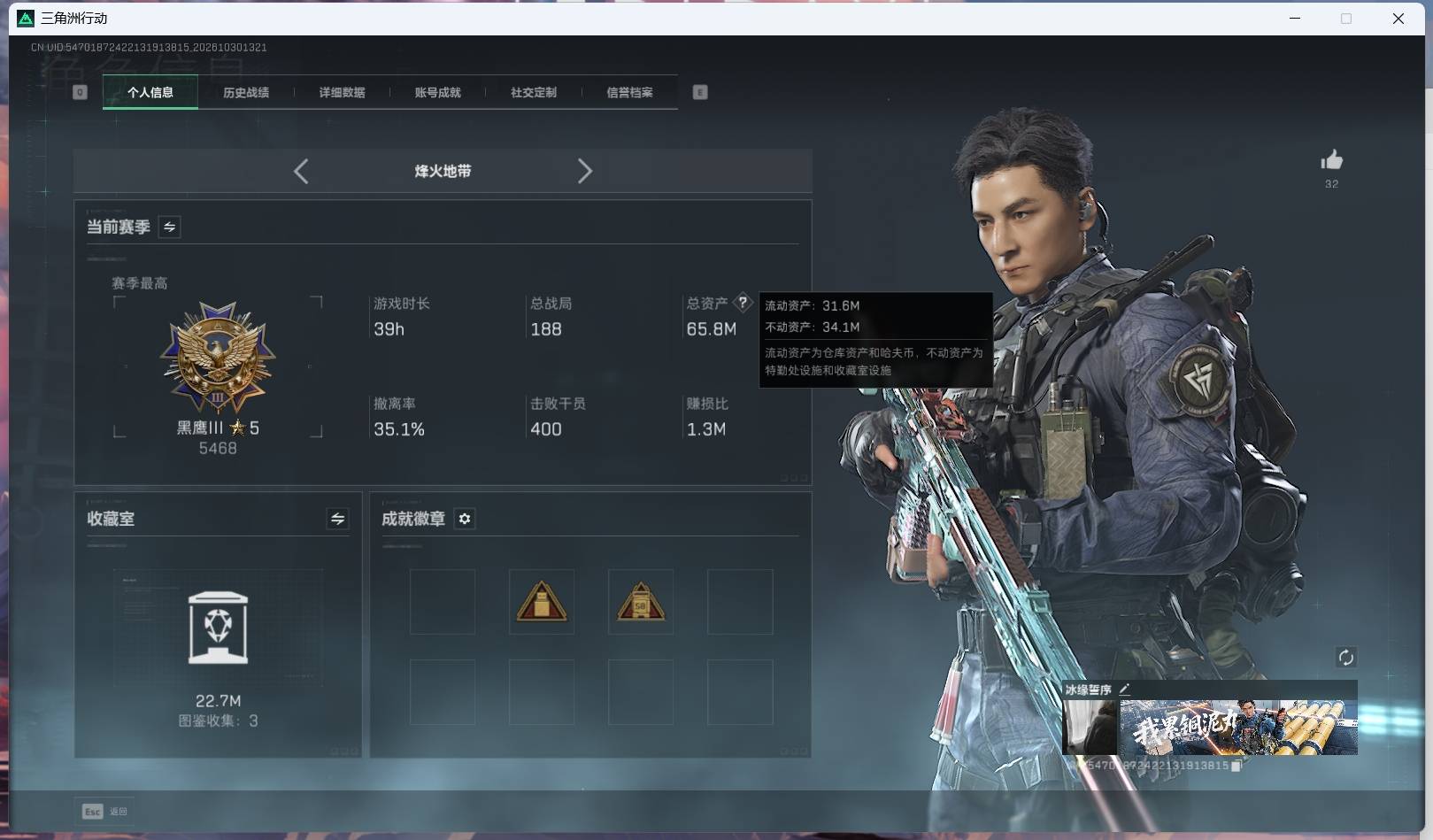Go to the 社交定制 tab
This screenshot has width=1433, height=840.
tap(533, 92)
